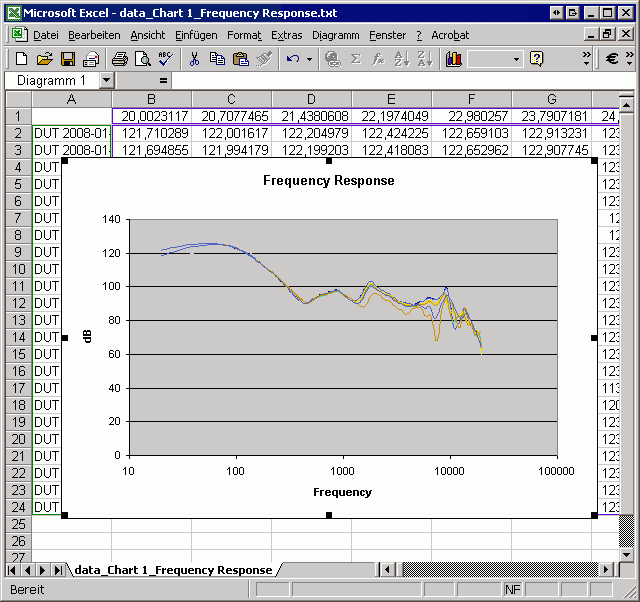Image resolution: width=640 pixels, height=602 pixels.
Task: Save the workbook with the floppy icon
Action: pos(68,59)
